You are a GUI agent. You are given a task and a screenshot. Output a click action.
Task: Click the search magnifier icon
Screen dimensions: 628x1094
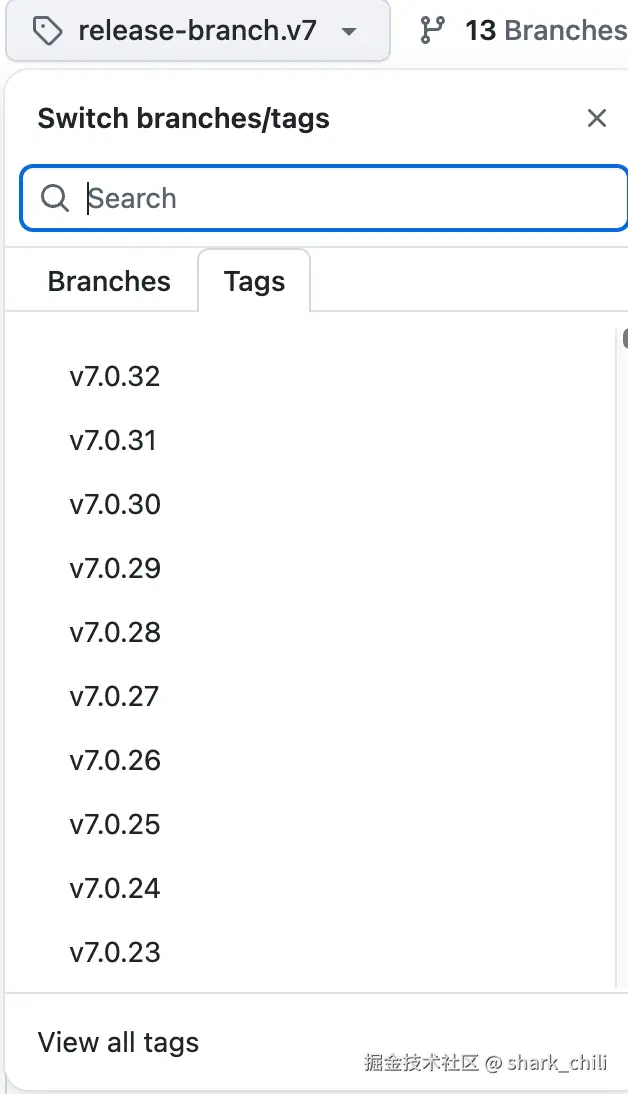pyautogui.click(x=55, y=198)
